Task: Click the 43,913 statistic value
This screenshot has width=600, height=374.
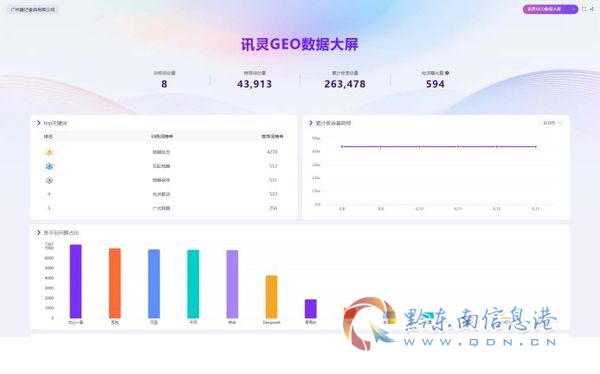Action: tap(254, 84)
